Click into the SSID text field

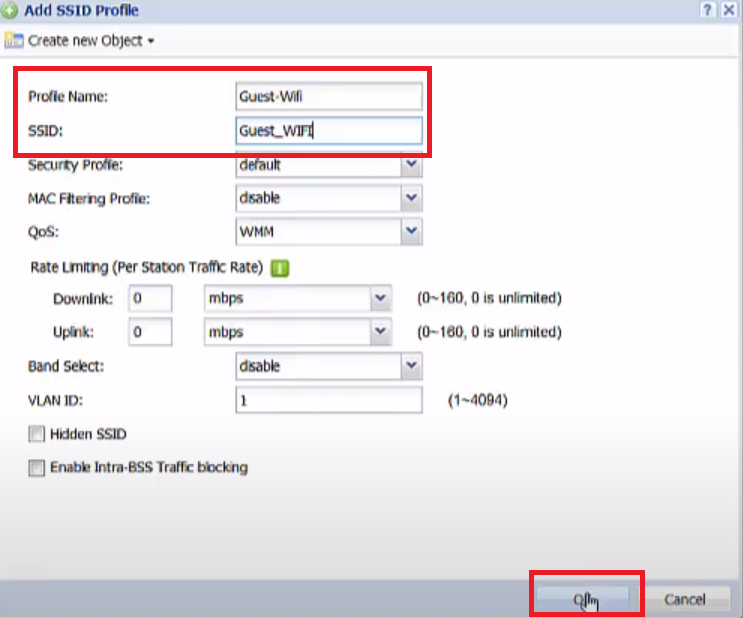pos(328,131)
